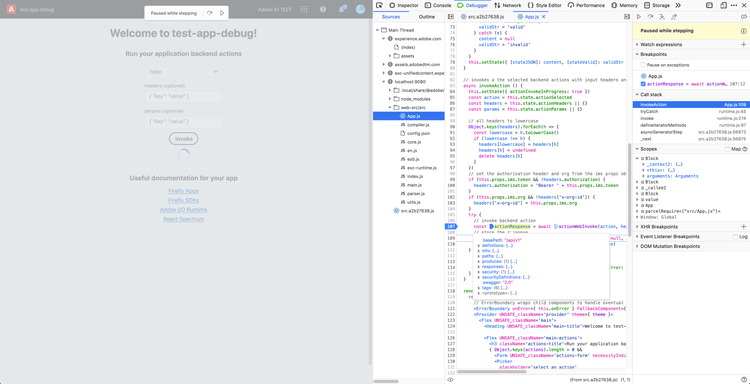Image resolution: width=750 pixels, height=384 pixels.
Task: Expand node_modules folder in sources
Action: pyautogui.click(x=390, y=99)
